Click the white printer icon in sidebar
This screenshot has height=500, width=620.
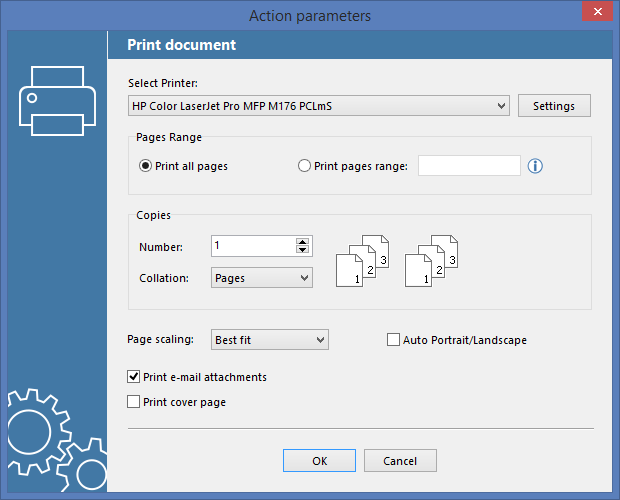pyautogui.click(x=57, y=101)
